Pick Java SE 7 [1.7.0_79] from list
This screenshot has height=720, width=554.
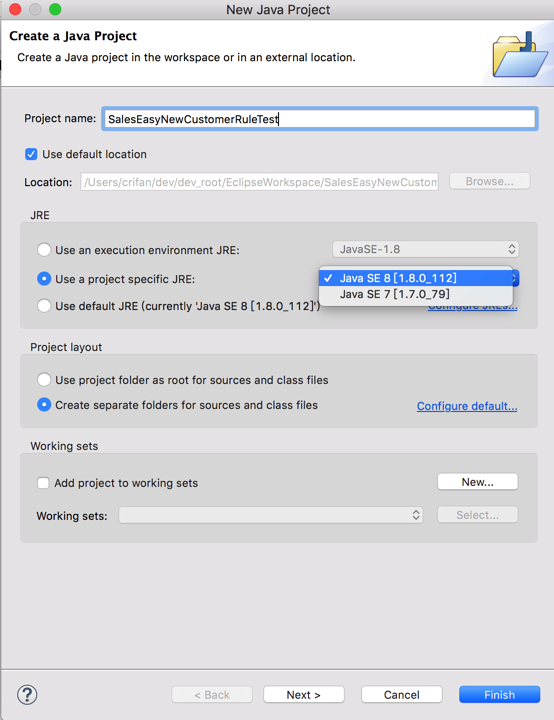coord(416,294)
